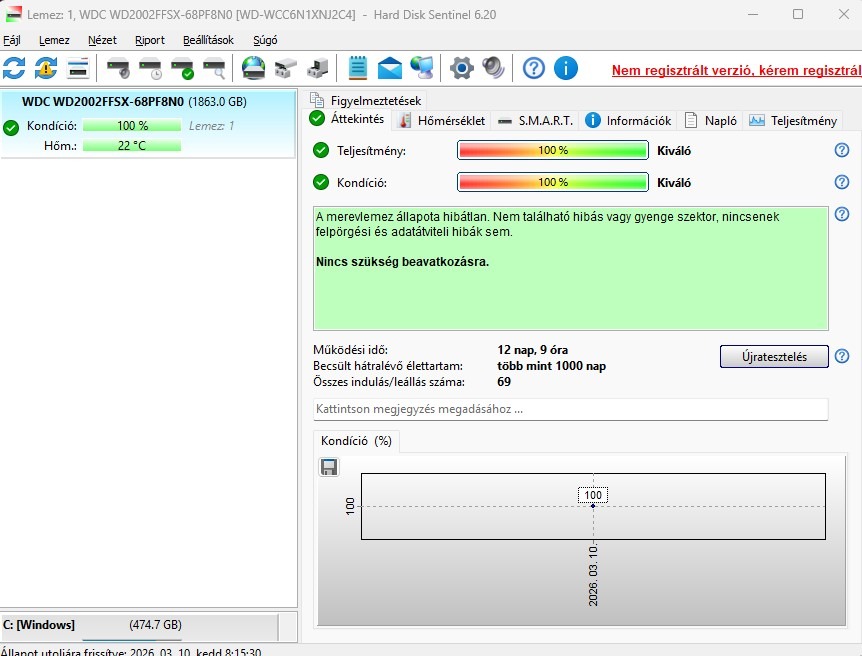Click the left panel Kondíció 100 % bar
Image resolution: width=862 pixels, height=656 pixels.
click(132, 126)
